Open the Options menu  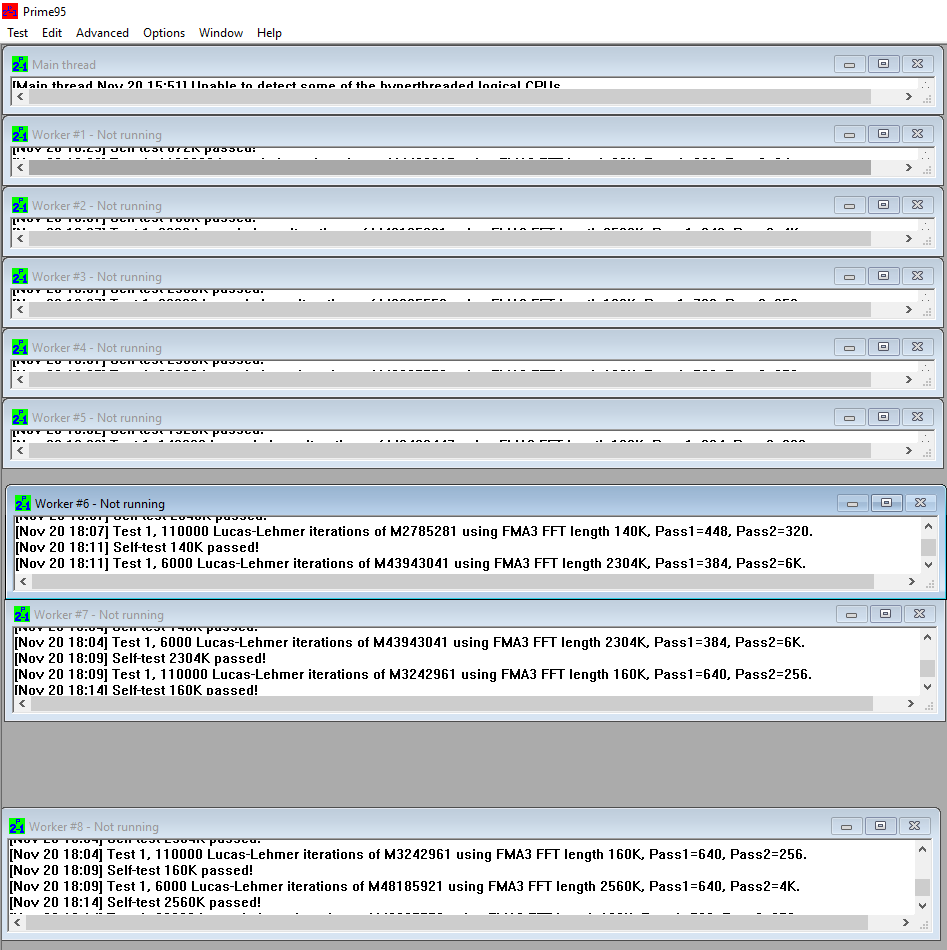(x=164, y=33)
